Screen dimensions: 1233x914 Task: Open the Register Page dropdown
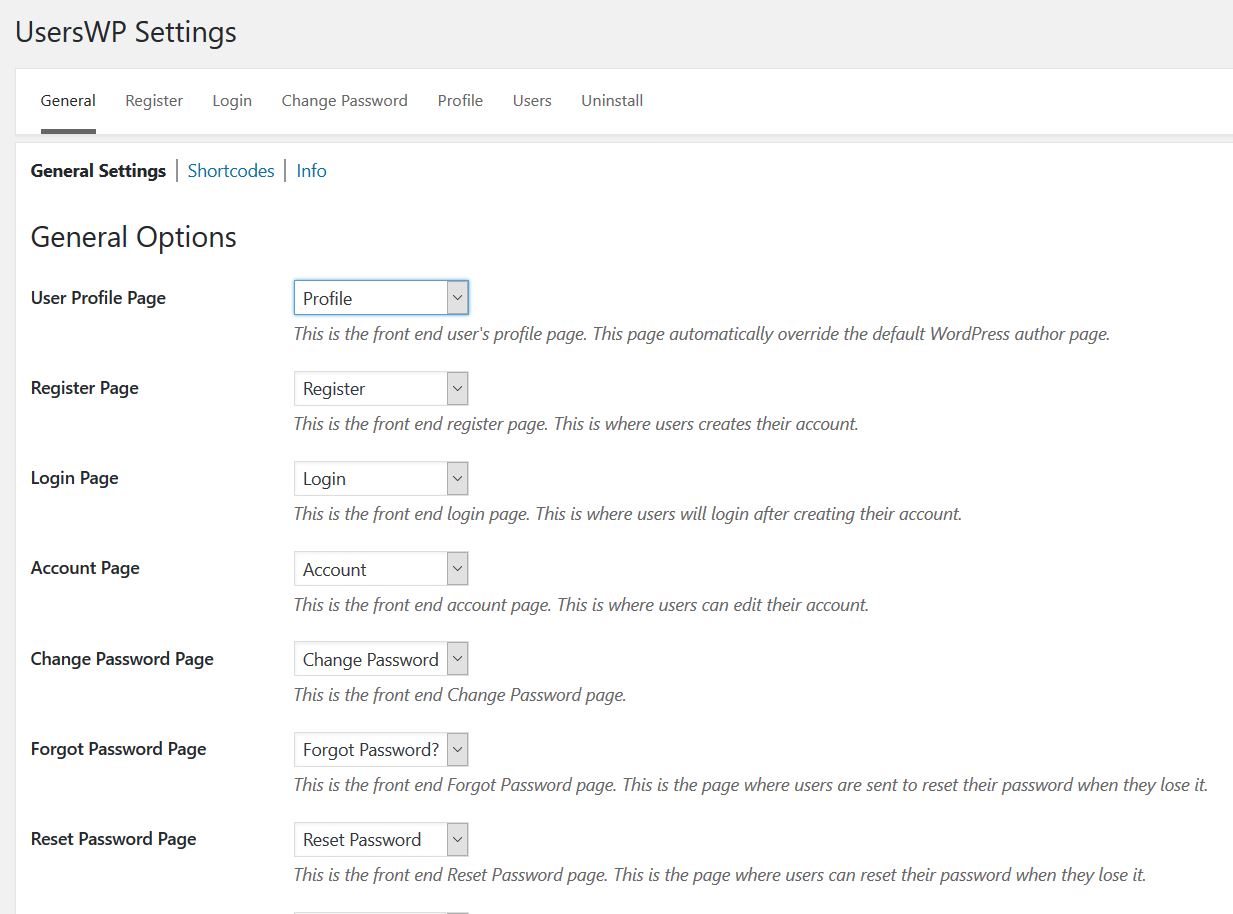coord(380,389)
